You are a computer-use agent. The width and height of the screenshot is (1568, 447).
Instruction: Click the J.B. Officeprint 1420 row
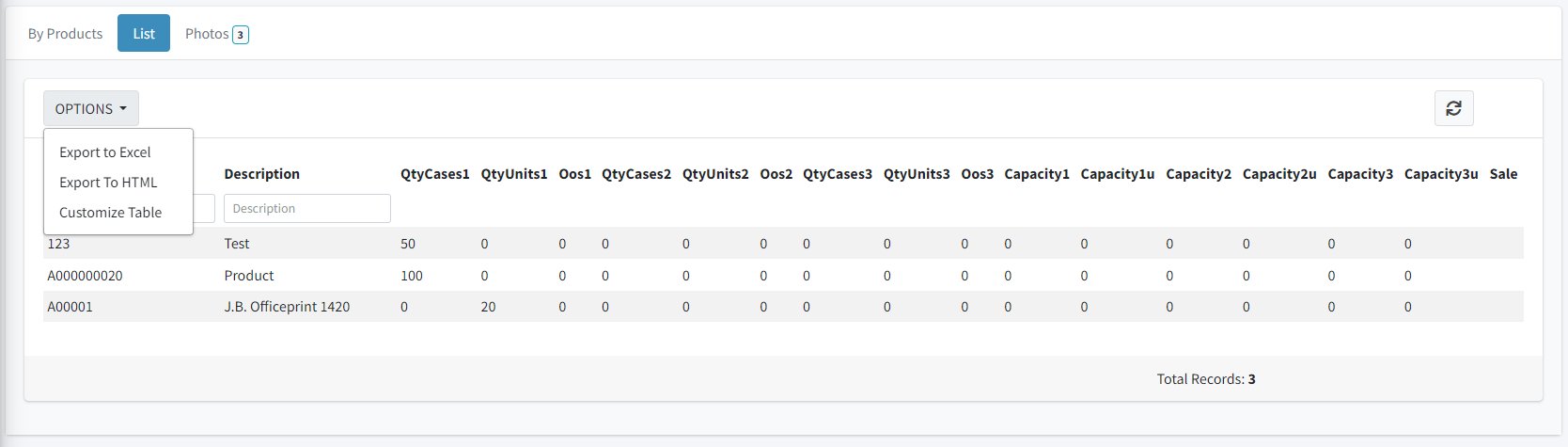[x=287, y=307]
